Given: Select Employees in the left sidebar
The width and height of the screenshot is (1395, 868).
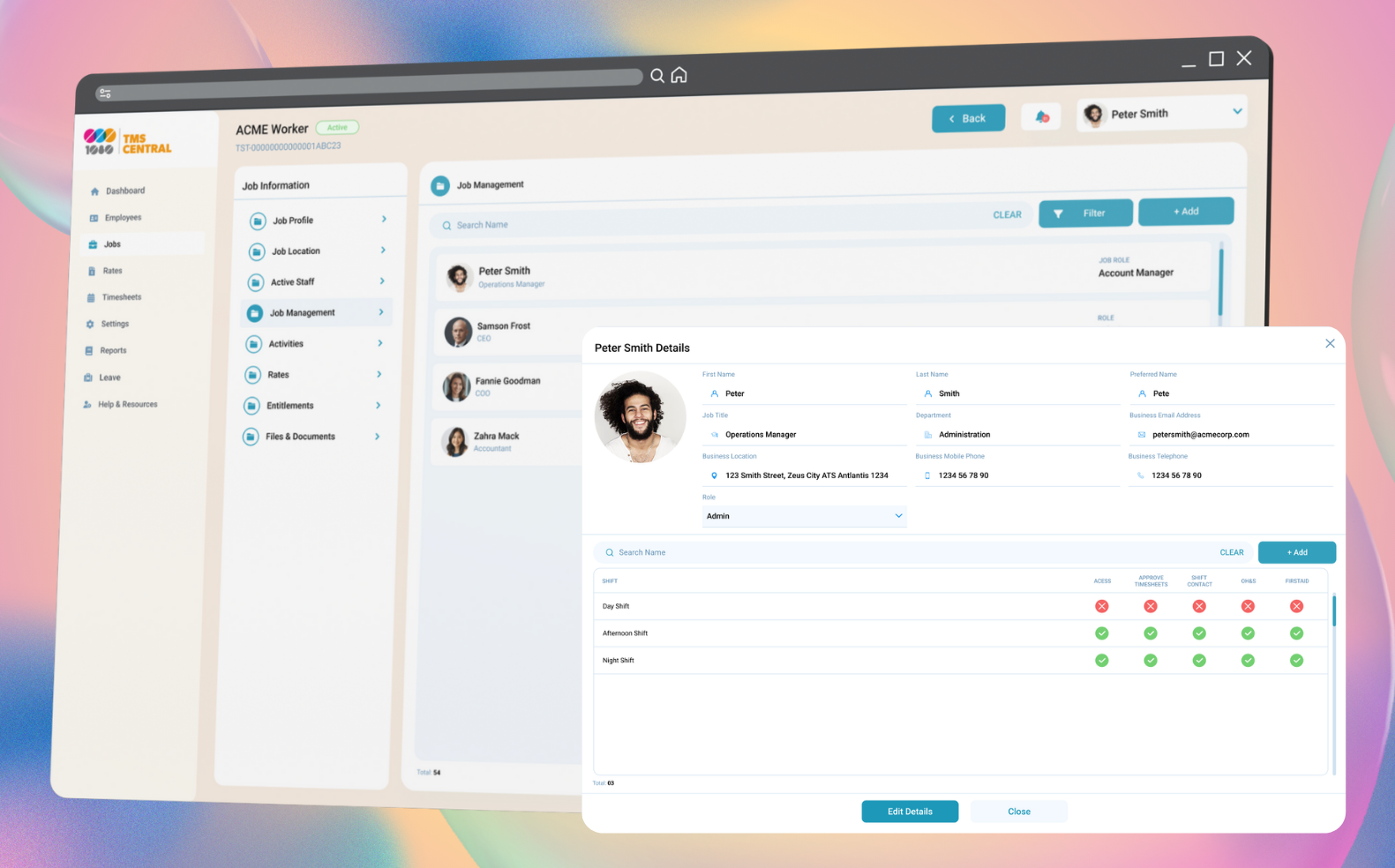Looking at the screenshot, I should [122, 218].
